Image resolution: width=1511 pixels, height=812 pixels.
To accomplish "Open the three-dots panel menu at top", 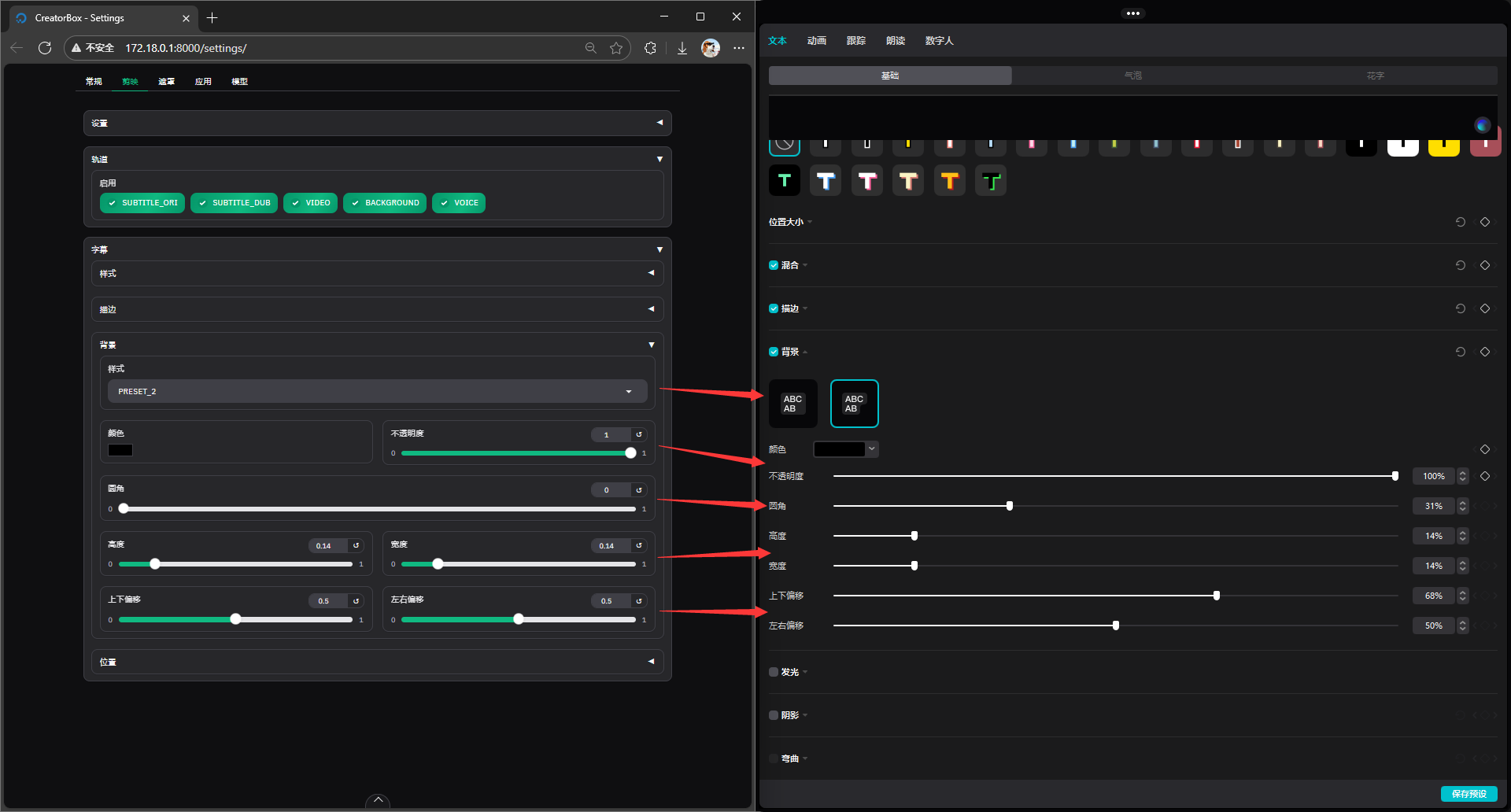I will [x=1133, y=13].
